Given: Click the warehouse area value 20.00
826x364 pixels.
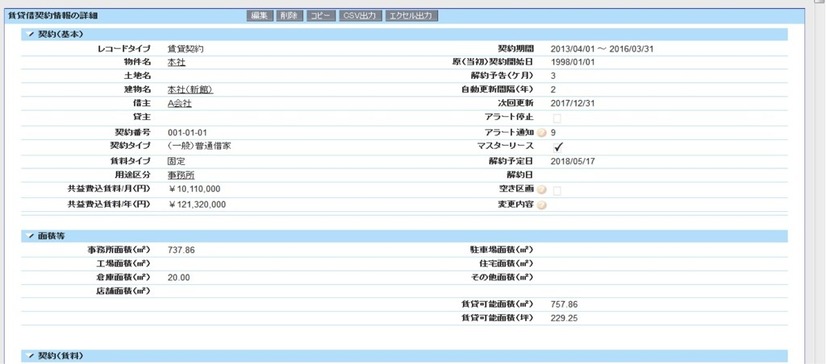Looking at the screenshot, I should [179, 278].
